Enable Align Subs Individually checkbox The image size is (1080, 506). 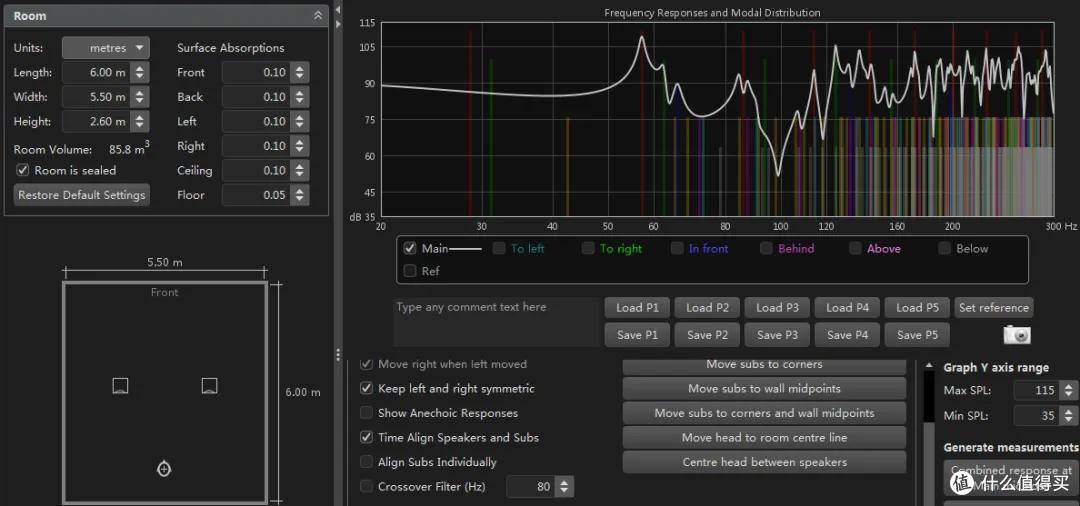point(366,462)
